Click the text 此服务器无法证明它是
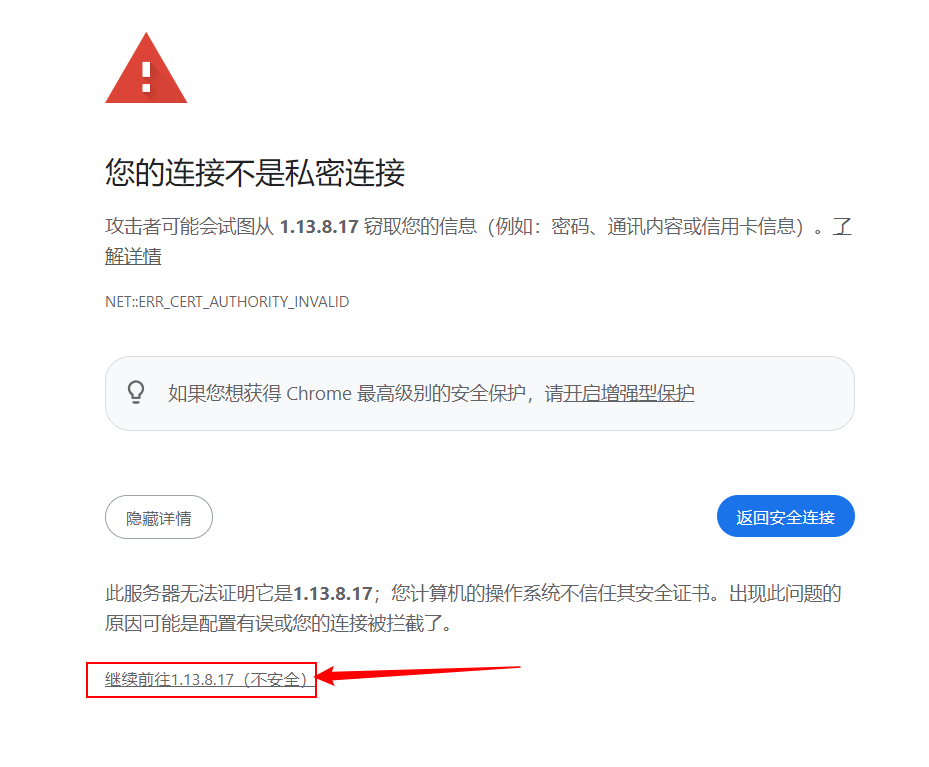Image resolution: width=929 pixels, height=767 pixels. [x=199, y=593]
